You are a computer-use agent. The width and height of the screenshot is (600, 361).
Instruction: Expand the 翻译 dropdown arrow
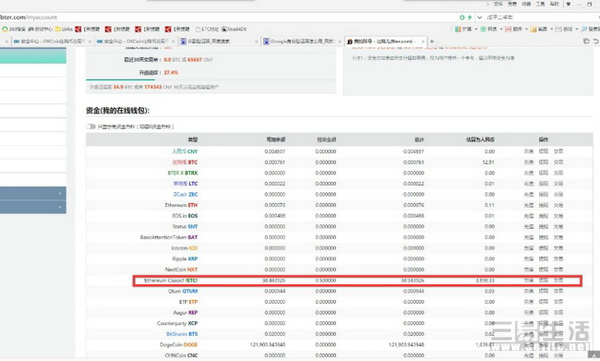[526, 29]
